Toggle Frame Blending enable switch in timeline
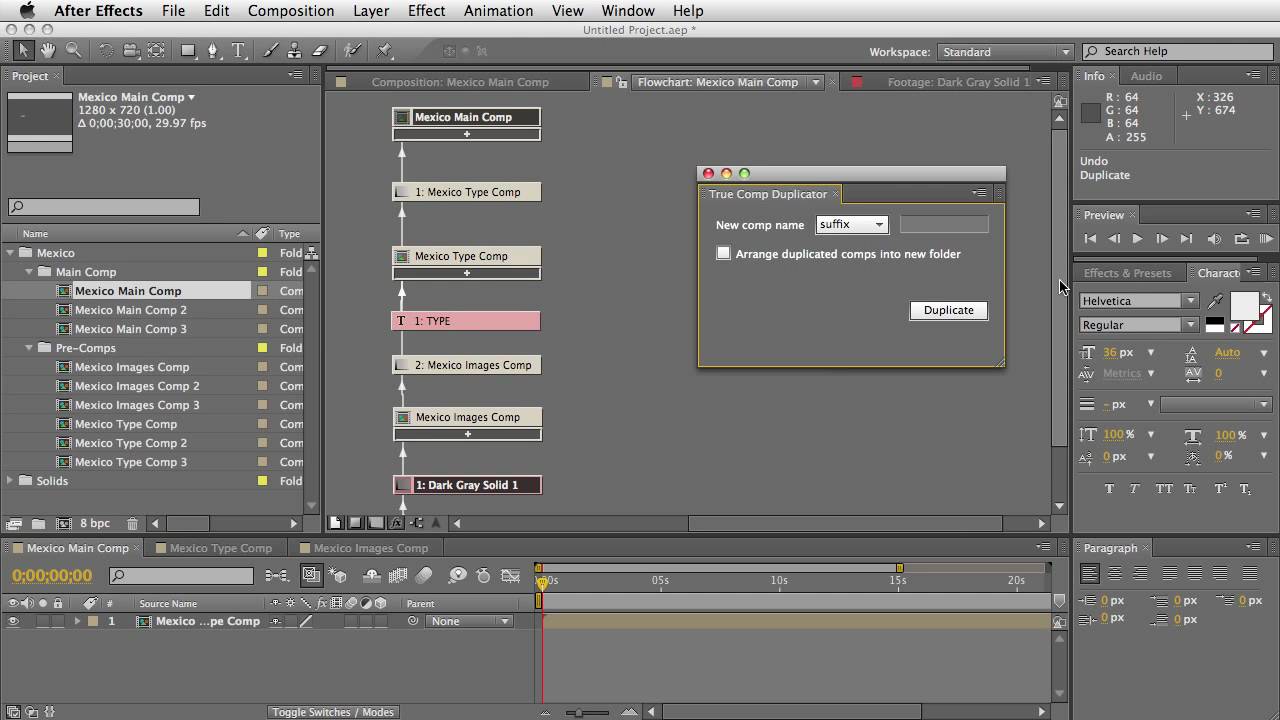The width and height of the screenshot is (1280, 720). [397, 575]
